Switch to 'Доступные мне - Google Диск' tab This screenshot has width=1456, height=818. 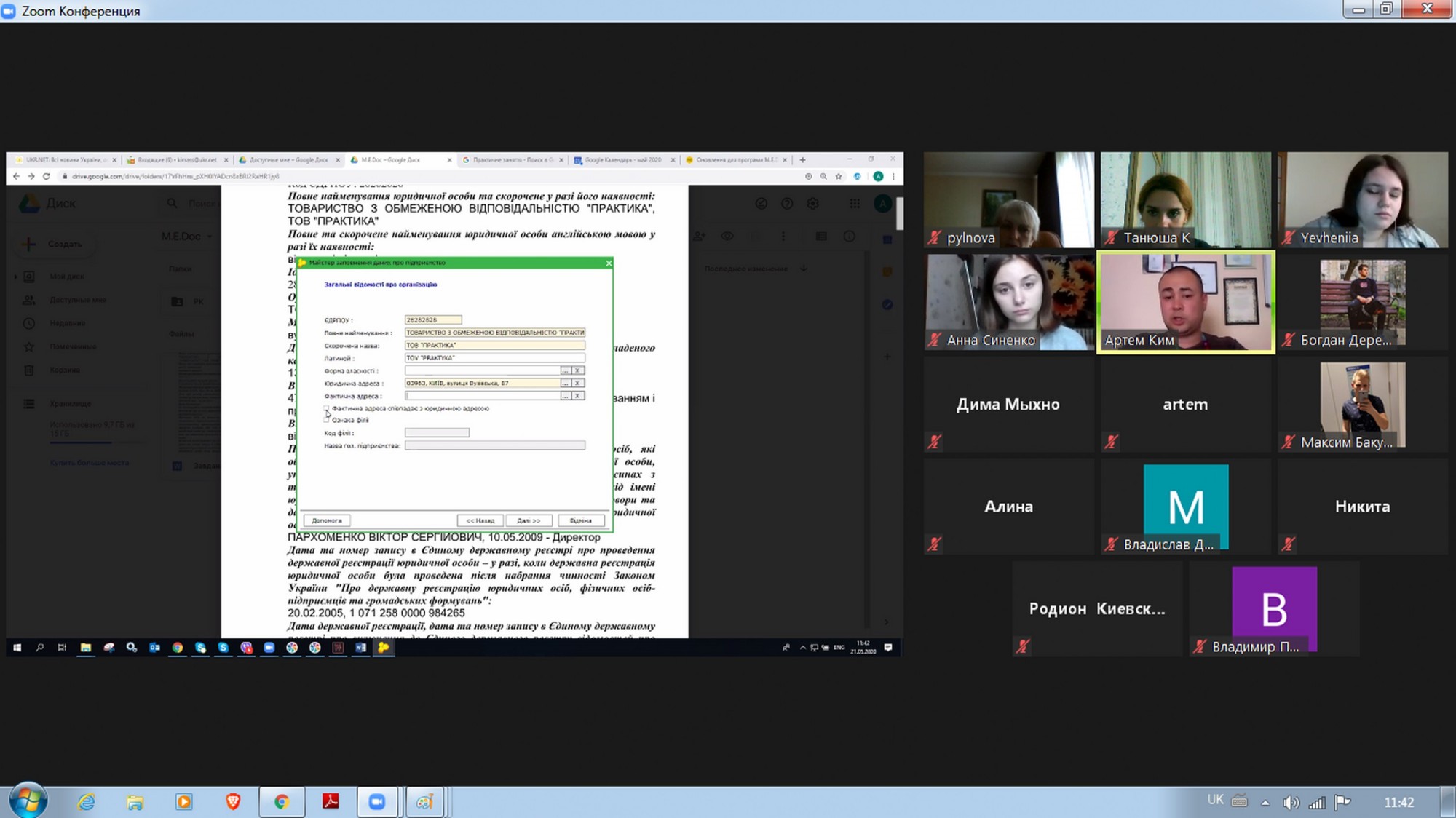(x=289, y=159)
